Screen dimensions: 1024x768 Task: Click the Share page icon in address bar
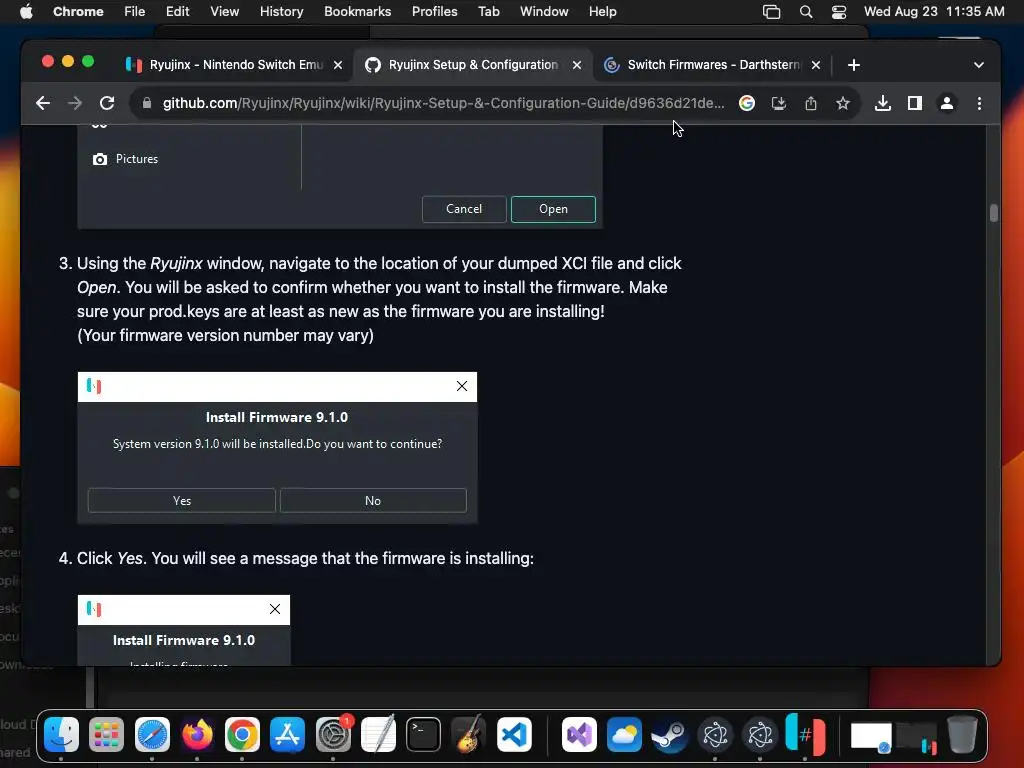tap(810, 103)
